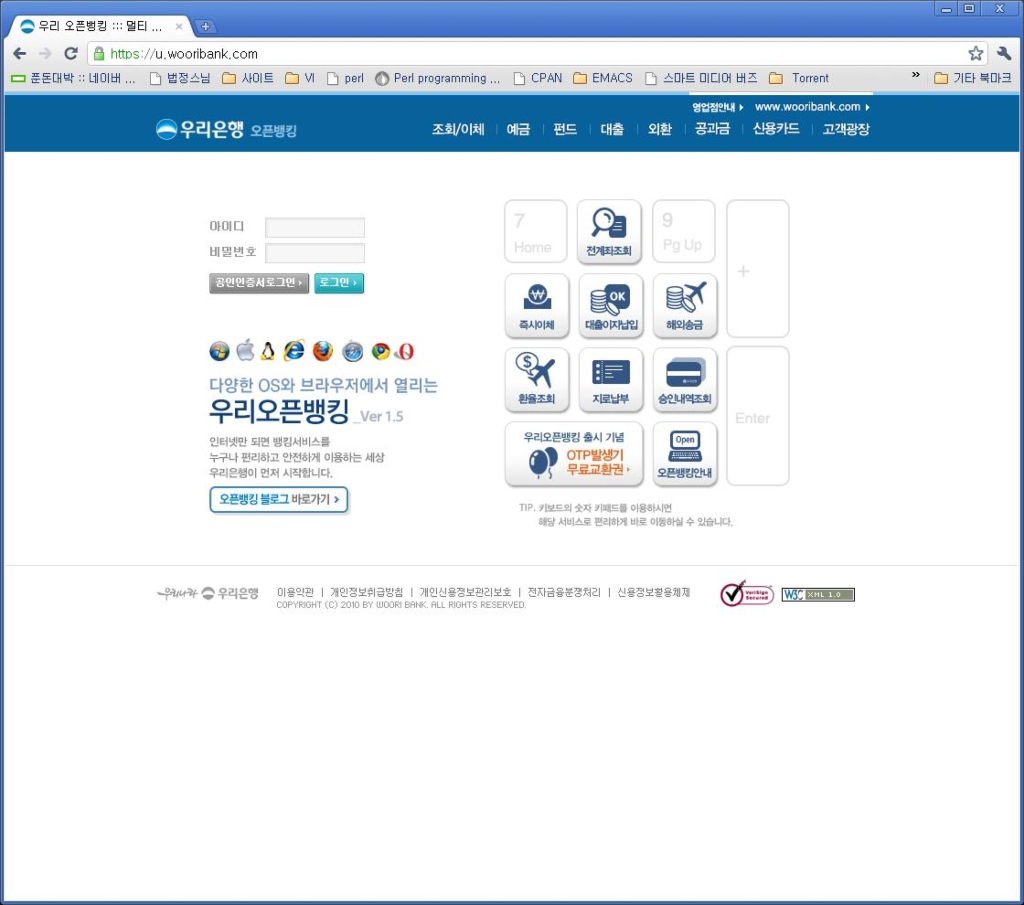
Task: Open the CPAN bookmark
Action: 537,78
